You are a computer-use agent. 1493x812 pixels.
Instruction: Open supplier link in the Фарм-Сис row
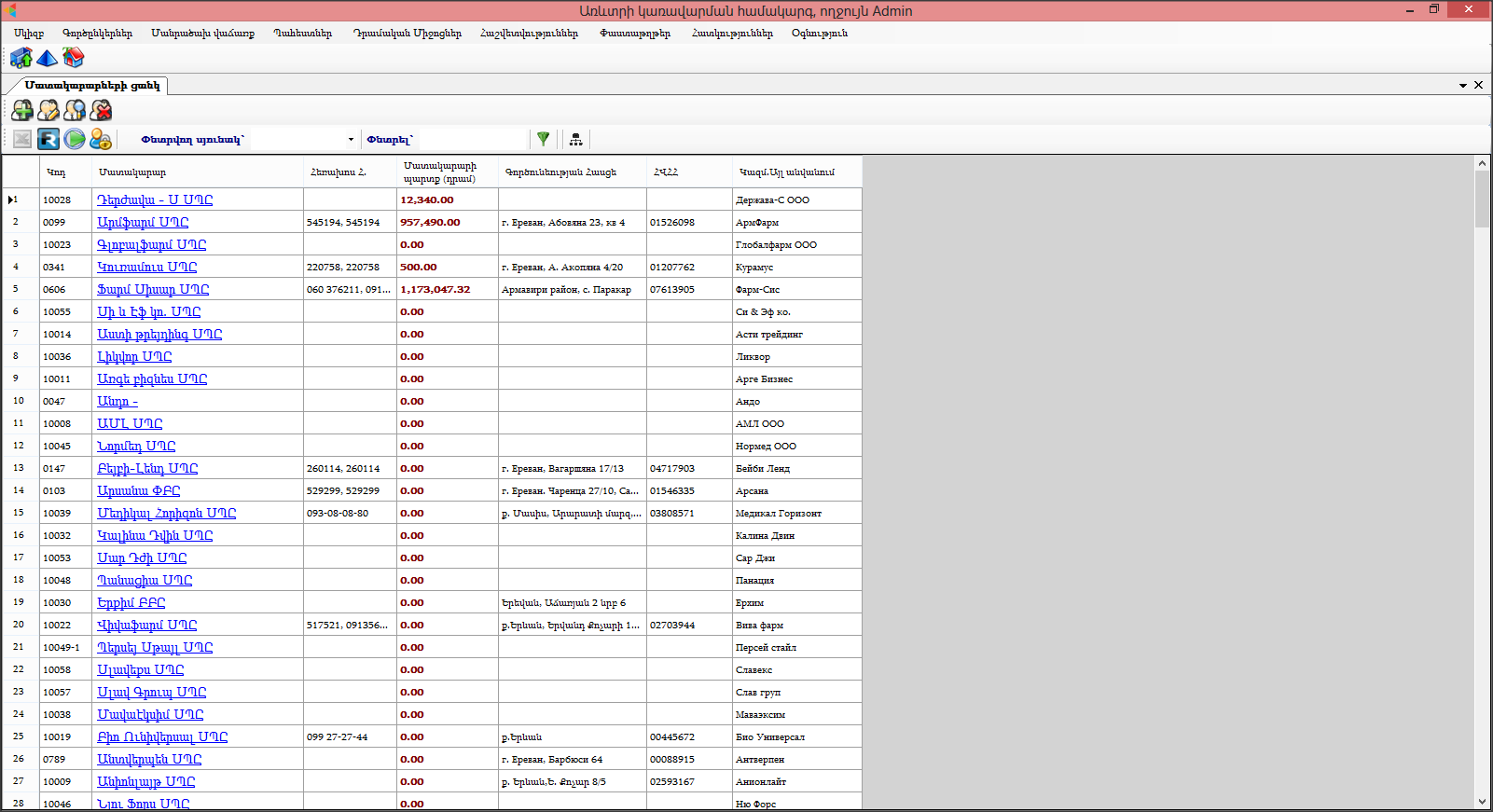(153, 289)
